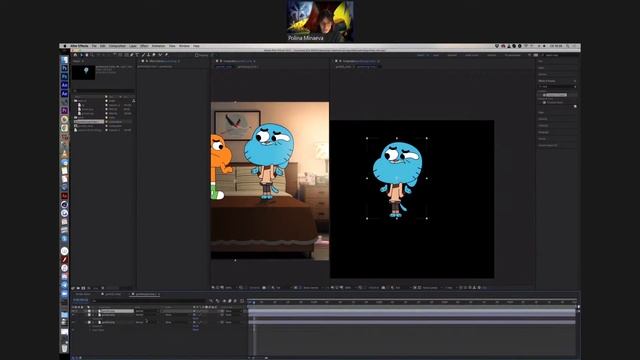640x360 pixels.
Task: Select the Selection (arrow) tool
Action: coord(81,55)
